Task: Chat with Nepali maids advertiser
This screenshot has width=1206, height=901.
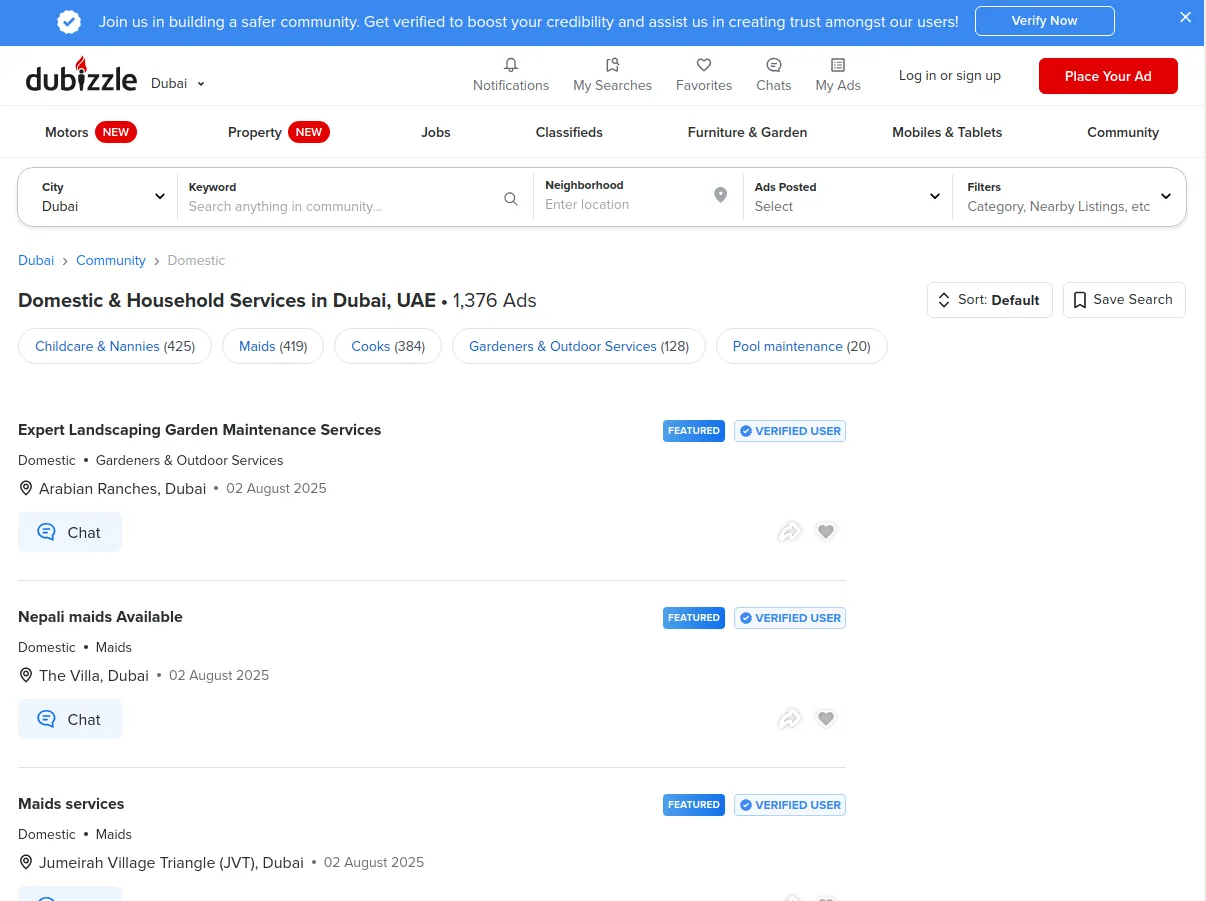Action: [x=70, y=719]
